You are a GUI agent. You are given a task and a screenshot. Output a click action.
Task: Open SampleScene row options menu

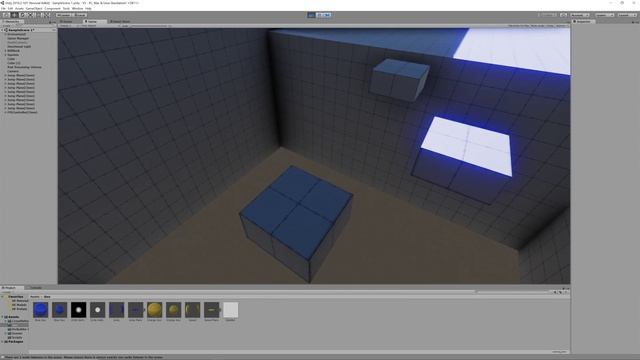pos(53,30)
